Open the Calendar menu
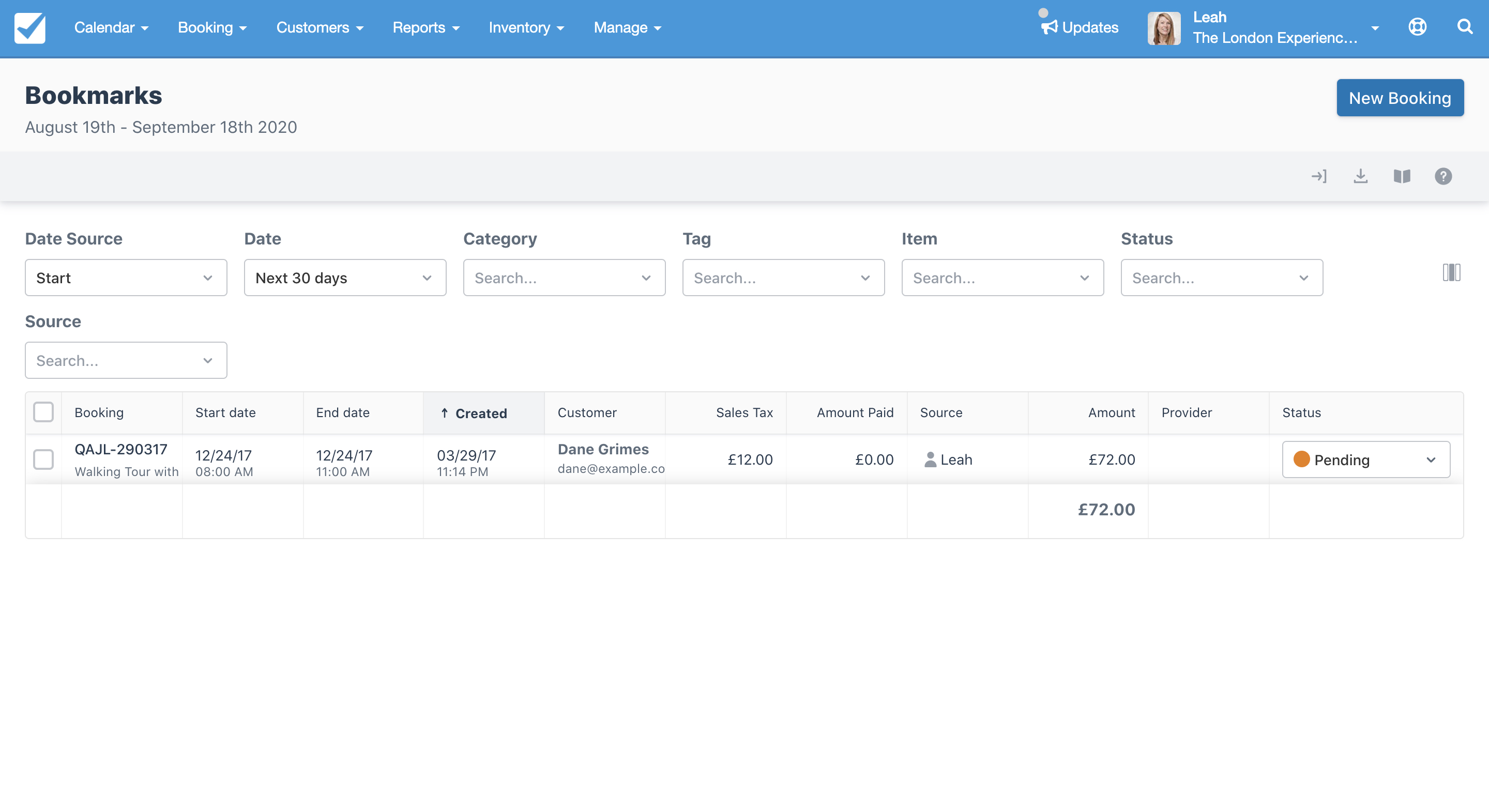This screenshot has height=812, width=1489. point(111,27)
